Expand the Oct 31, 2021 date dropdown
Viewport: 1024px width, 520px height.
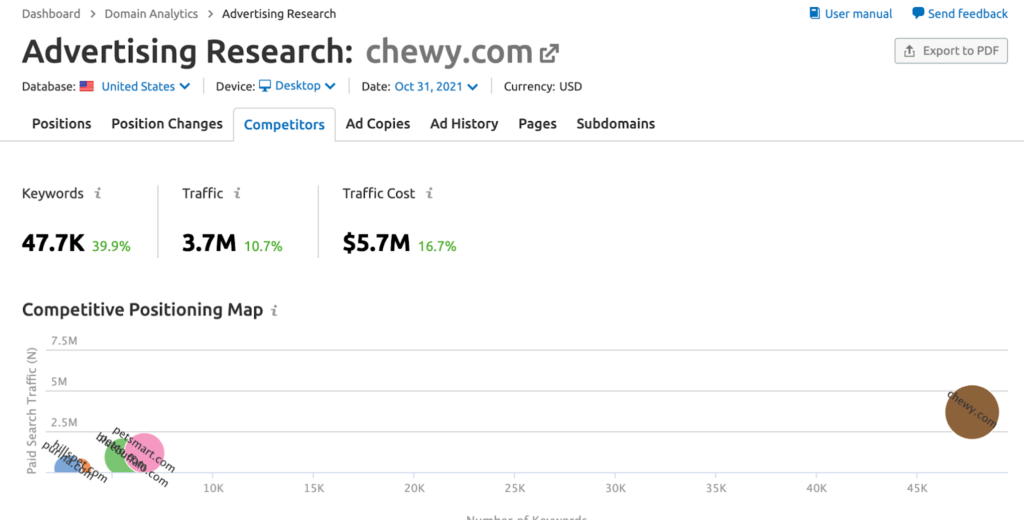436,87
